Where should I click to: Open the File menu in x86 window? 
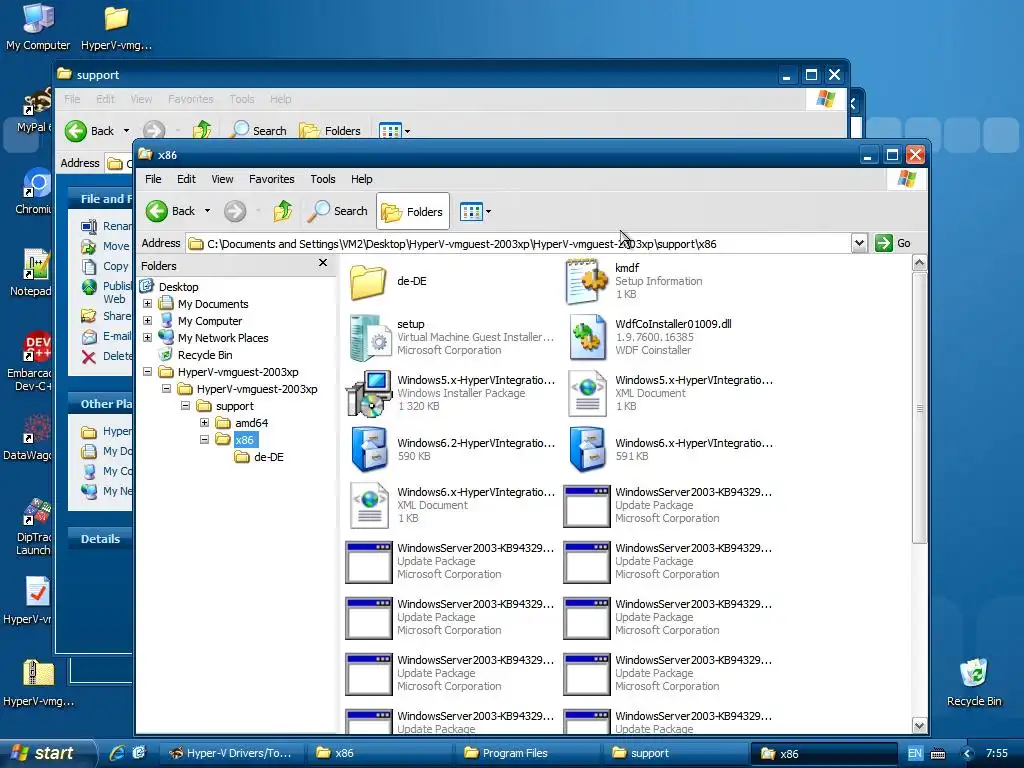click(x=153, y=179)
